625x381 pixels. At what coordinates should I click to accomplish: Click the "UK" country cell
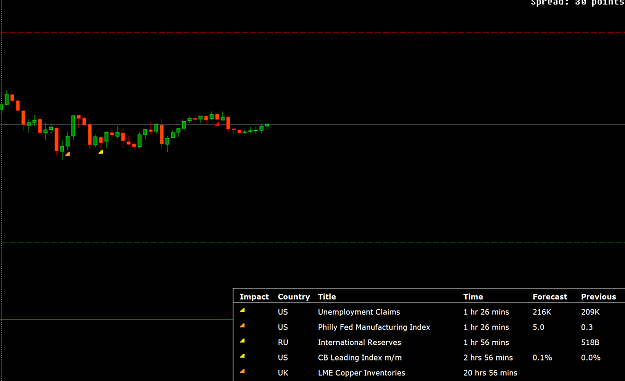click(283, 373)
